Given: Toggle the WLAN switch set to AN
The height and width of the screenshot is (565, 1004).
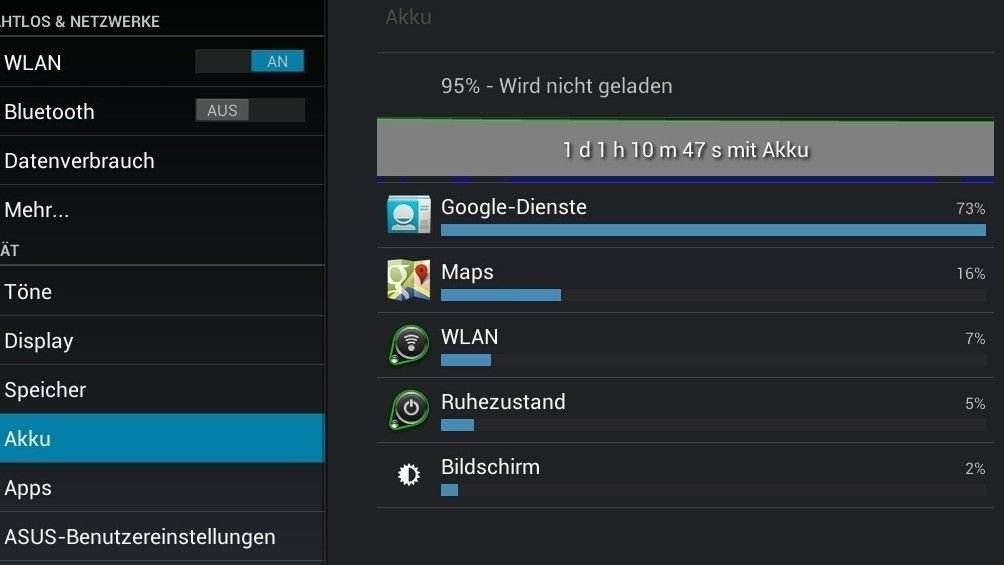Looking at the screenshot, I should click(x=250, y=61).
